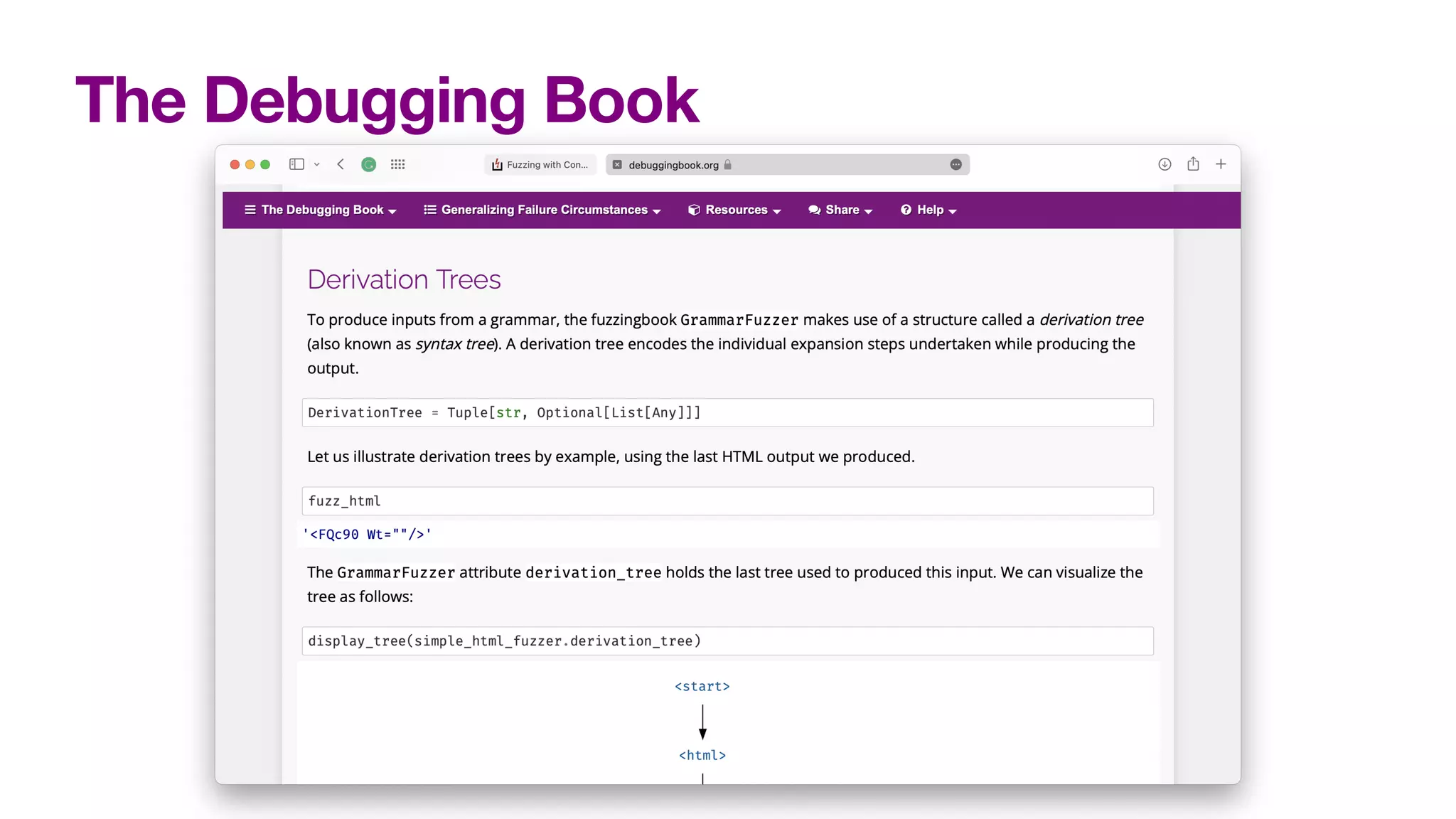
Task: Click the question mark icon beside Help
Action: [906, 210]
